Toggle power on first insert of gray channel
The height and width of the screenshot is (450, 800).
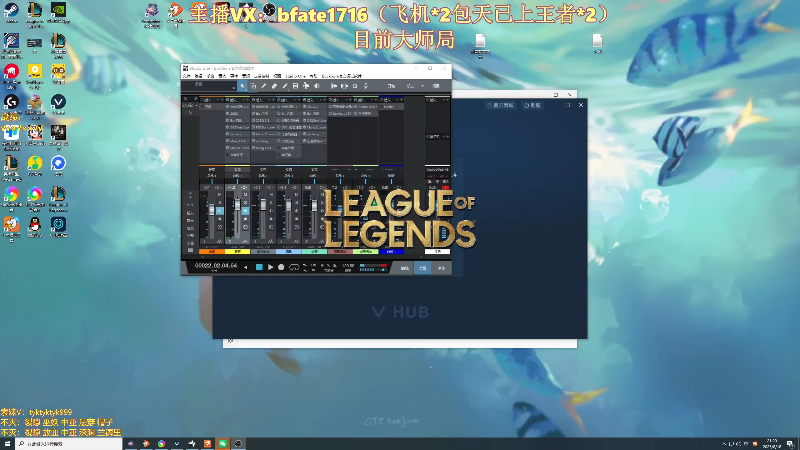point(253,106)
